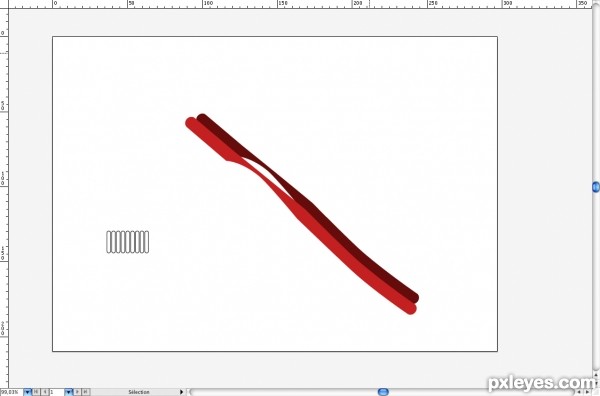Image resolution: width=600 pixels, height=396 pixels.
Task: Click the scroll right arrow
Action: point(587,392)
